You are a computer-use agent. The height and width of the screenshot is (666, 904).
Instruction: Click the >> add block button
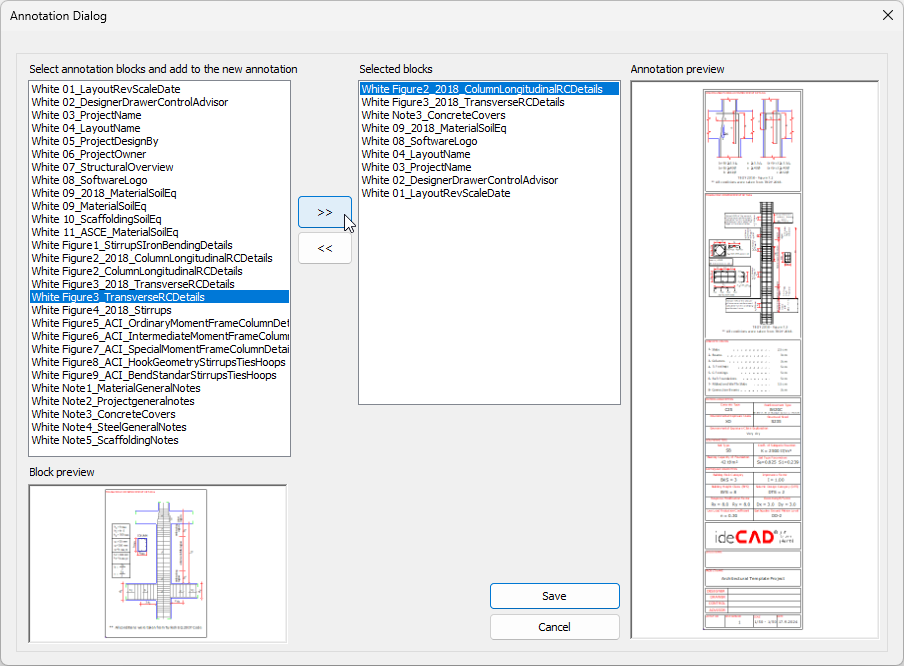pyautogui.click(x=325, y=212)
